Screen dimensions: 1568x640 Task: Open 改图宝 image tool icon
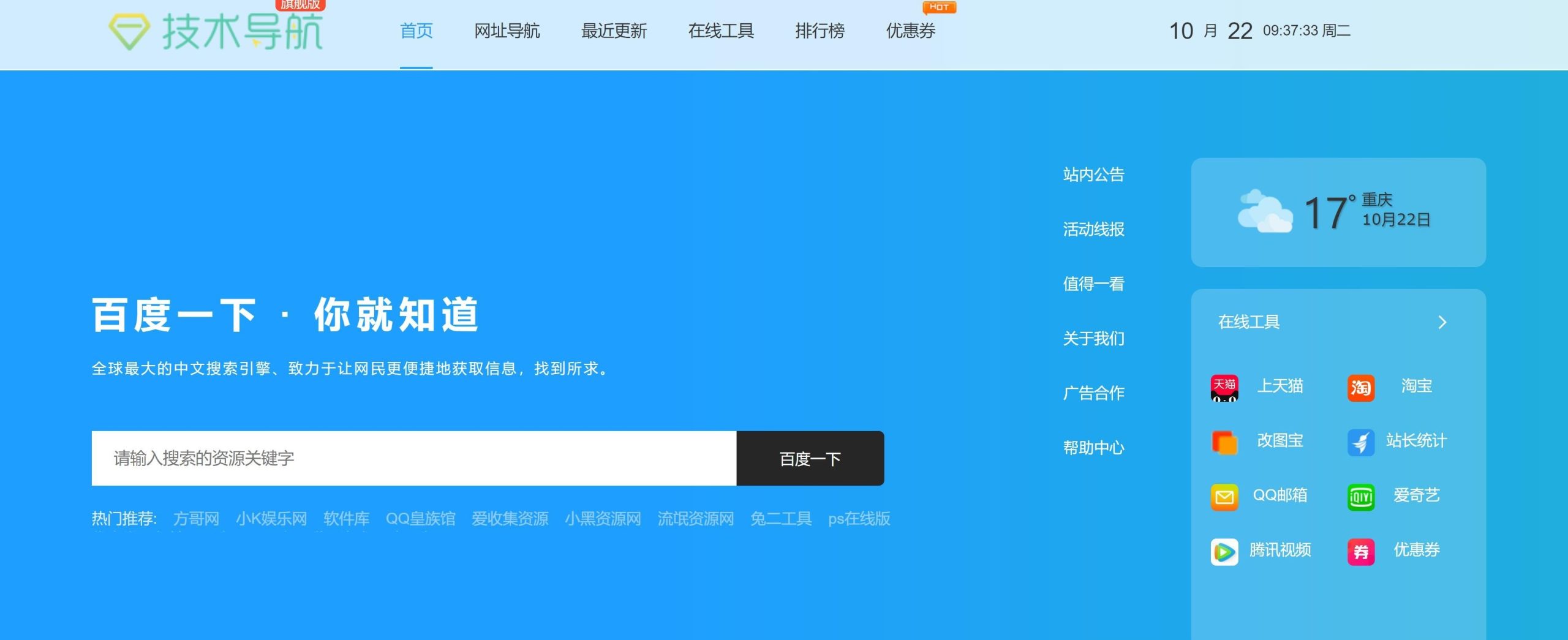point(1224,442)
